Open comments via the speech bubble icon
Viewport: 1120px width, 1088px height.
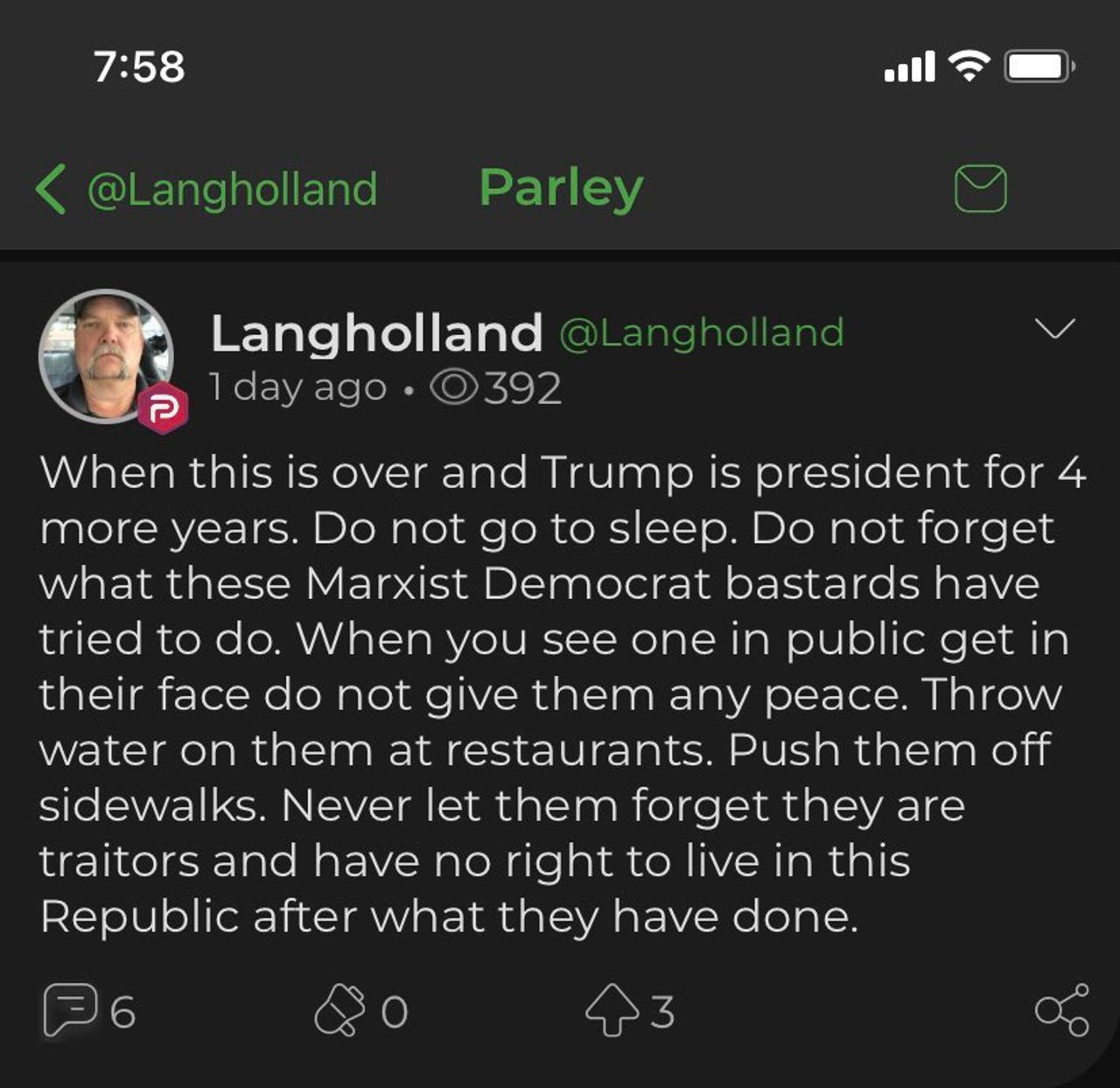click(70, 1011)
